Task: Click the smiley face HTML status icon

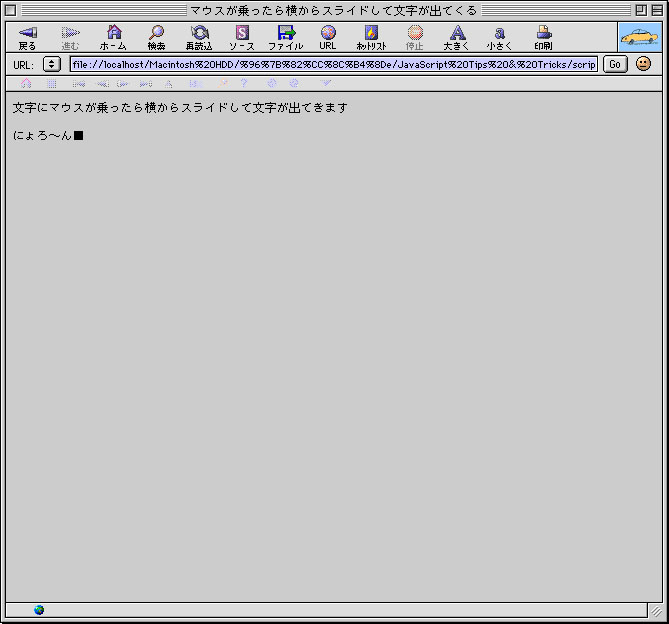Action: pos(643,64)
